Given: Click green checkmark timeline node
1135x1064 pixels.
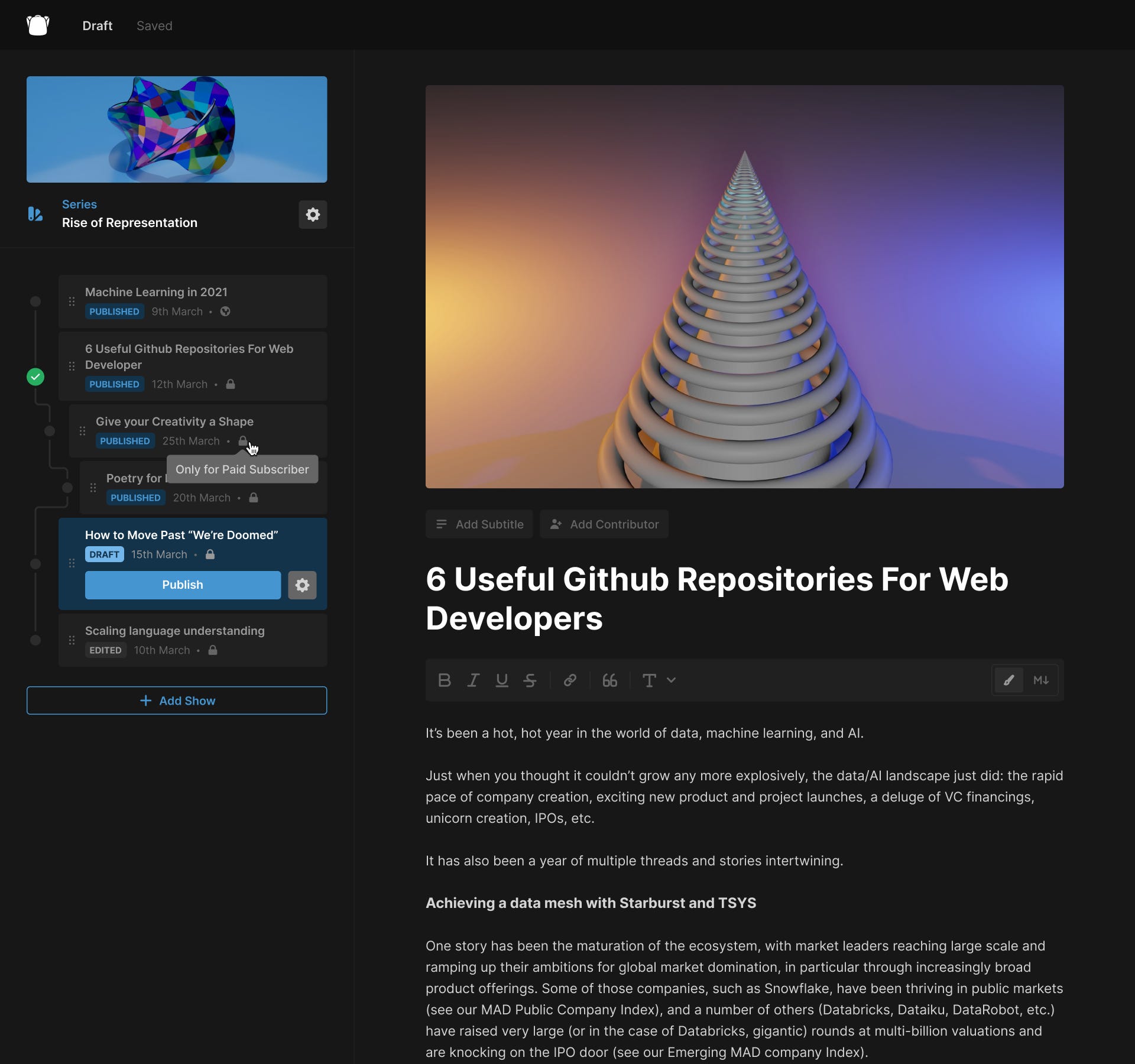Looking at the screenshot, I should (35, 377).
